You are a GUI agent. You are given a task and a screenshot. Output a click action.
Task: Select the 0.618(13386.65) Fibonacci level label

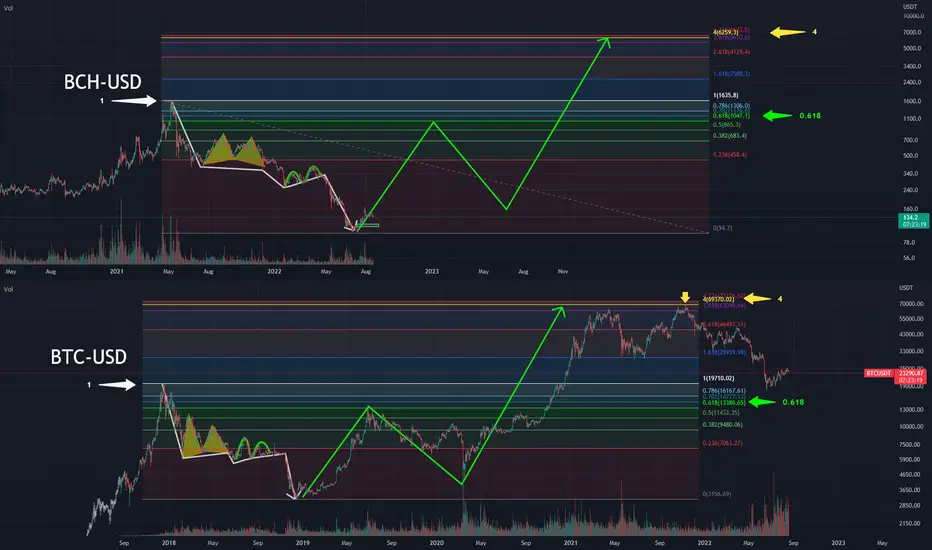(x=724, y=403)
